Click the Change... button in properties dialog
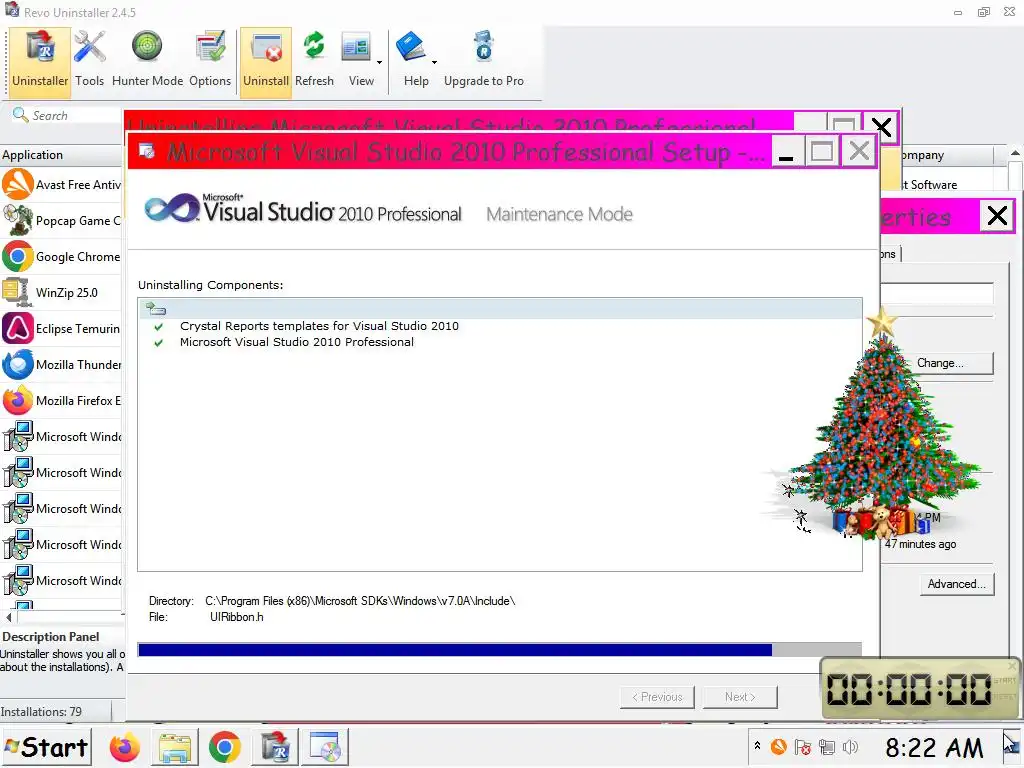The image size is (1024, 768). point(940,363)
